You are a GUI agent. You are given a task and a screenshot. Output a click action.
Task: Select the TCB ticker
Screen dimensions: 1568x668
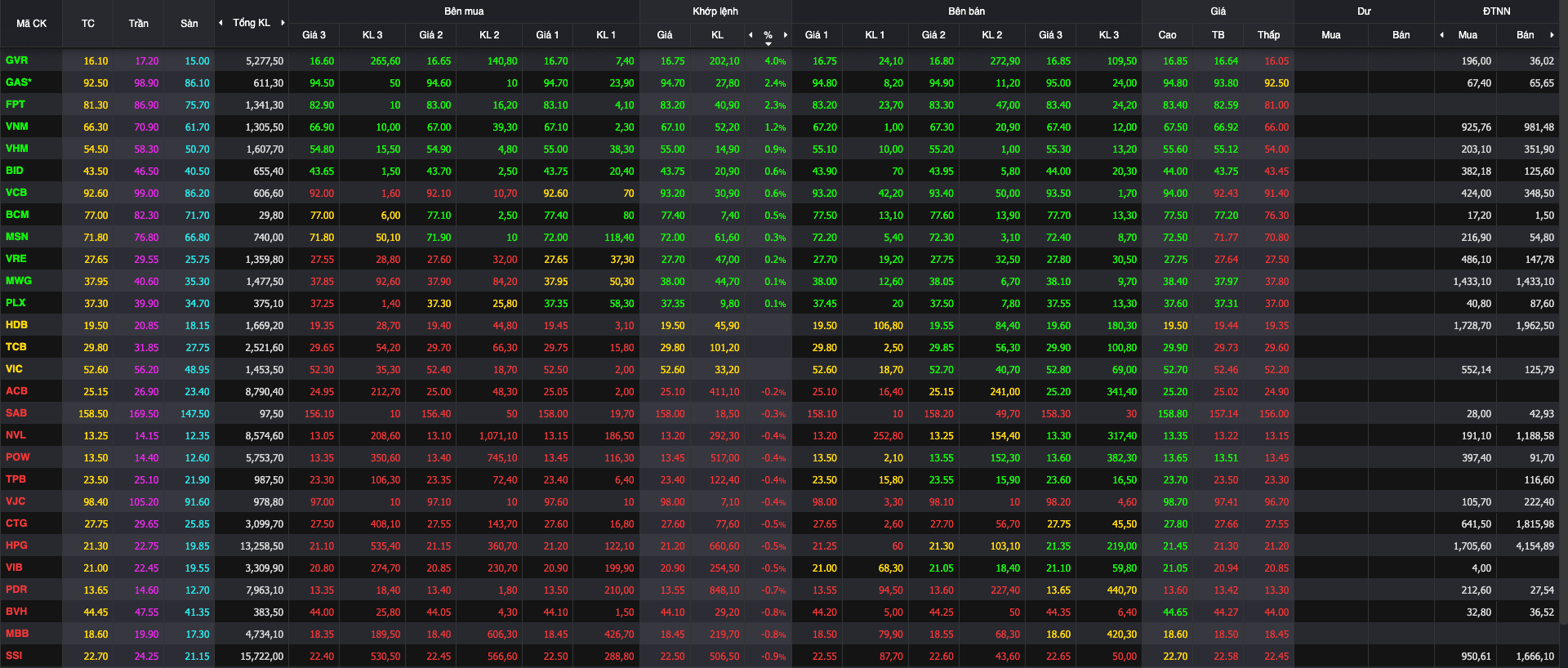tap(16, 347)
